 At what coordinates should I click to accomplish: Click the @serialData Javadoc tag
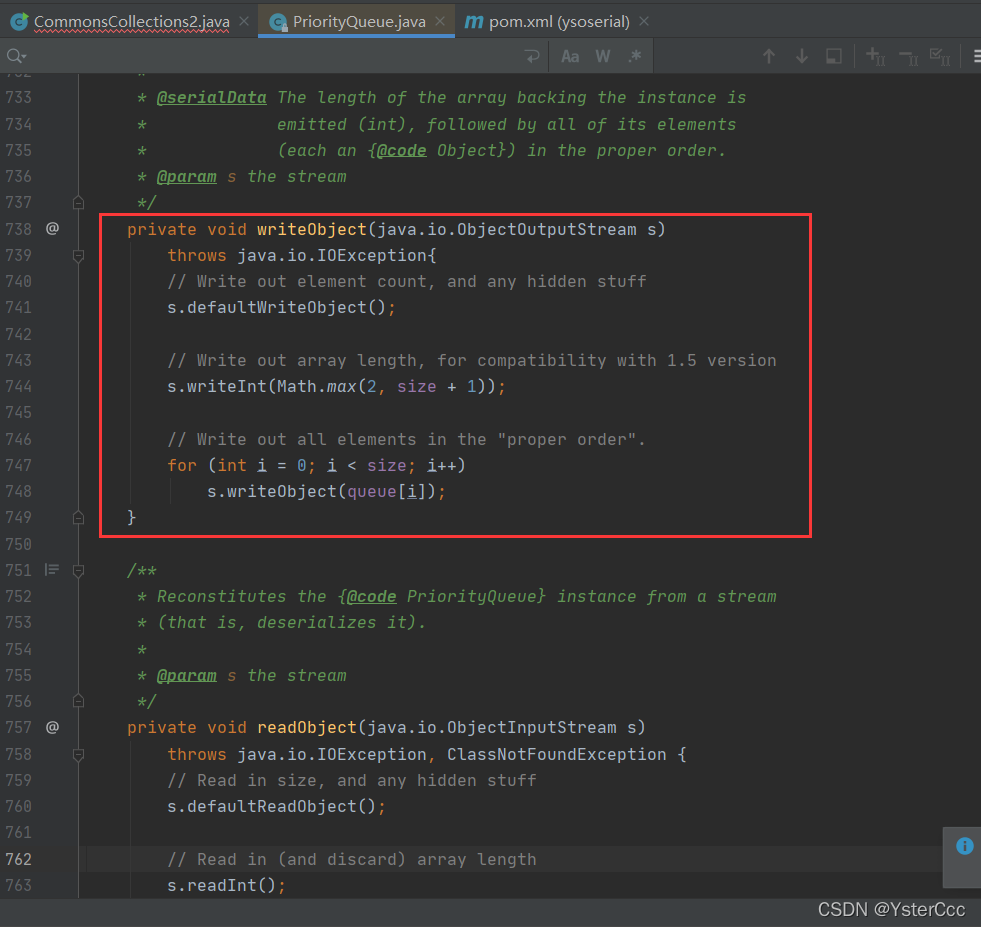pos(211,98)
